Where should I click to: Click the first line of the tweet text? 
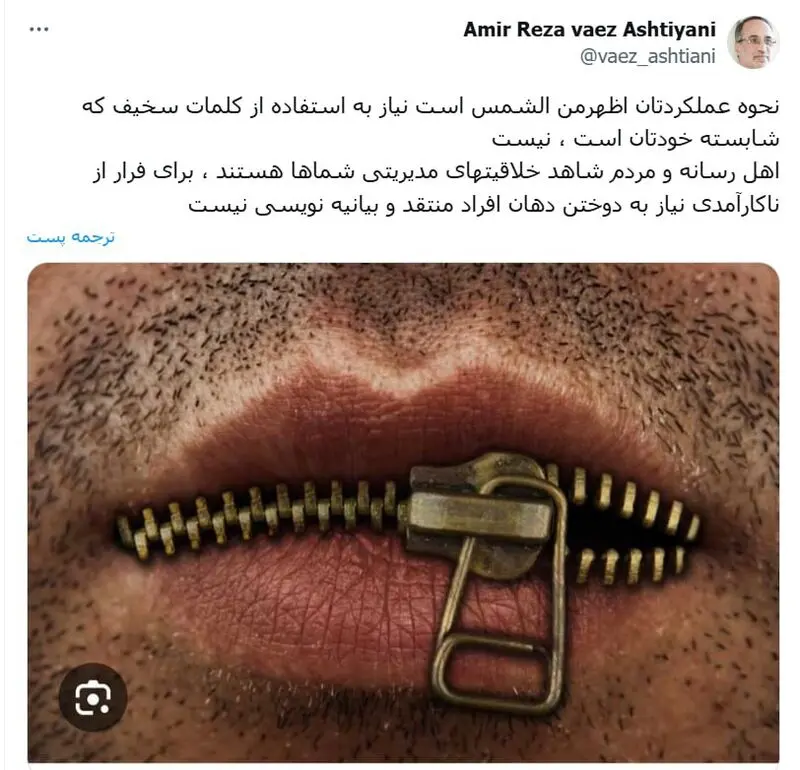(x=431, y=107)
